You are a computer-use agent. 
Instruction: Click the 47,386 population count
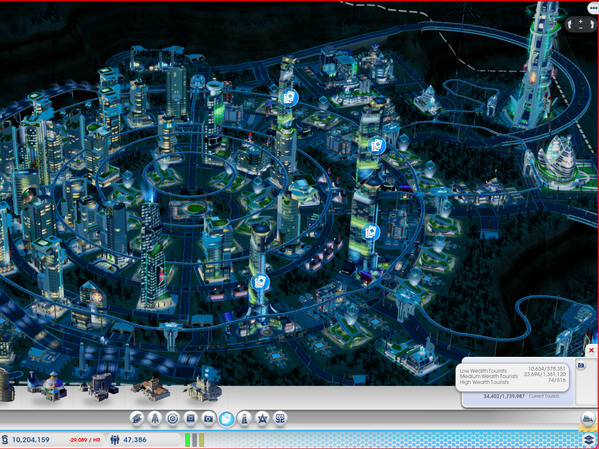[x=135, y=440]
